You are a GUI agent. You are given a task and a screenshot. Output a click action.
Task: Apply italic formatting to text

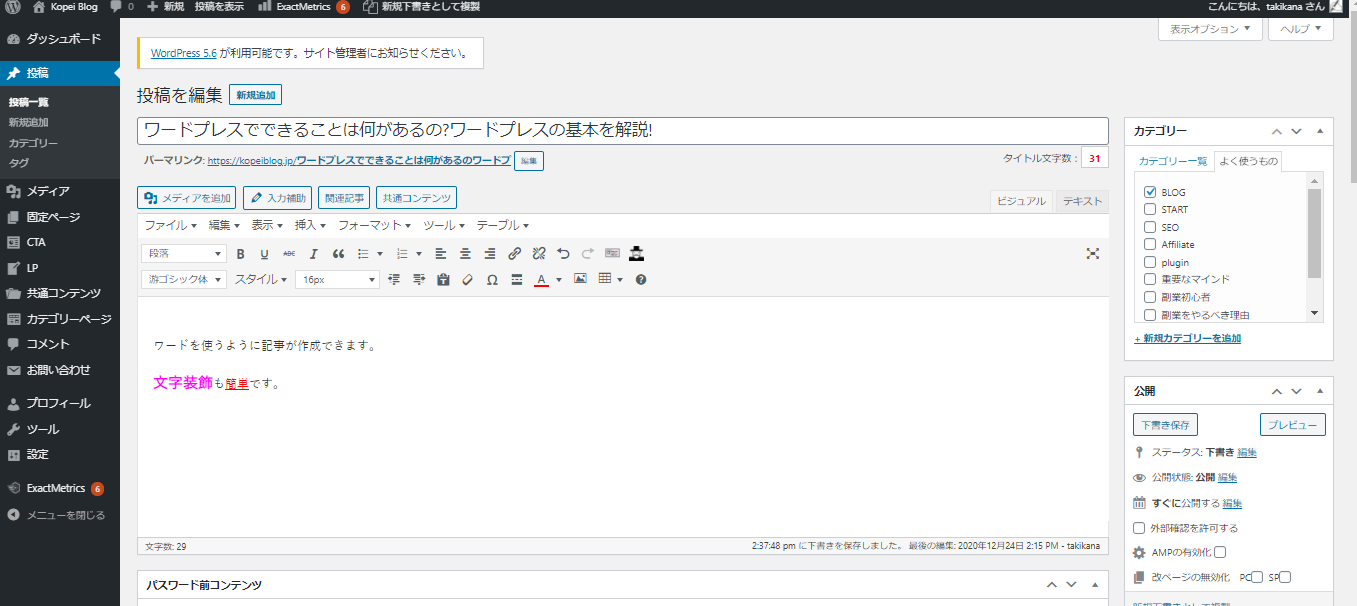[314, 254]
